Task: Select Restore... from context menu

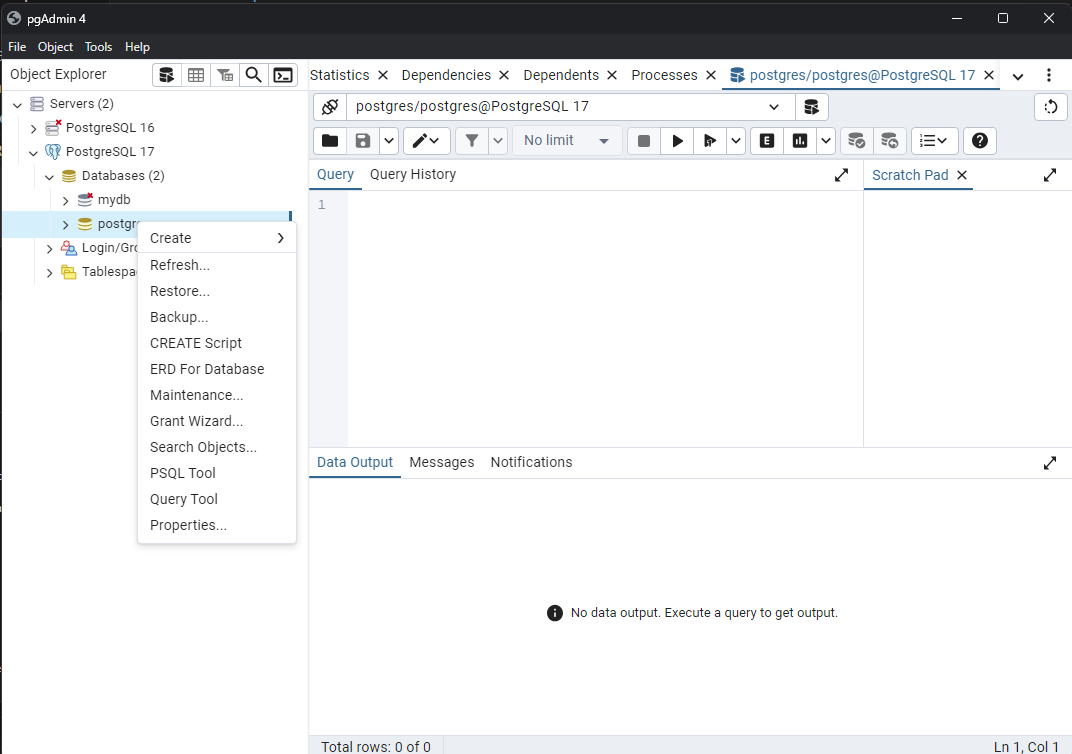Action: 217,291
